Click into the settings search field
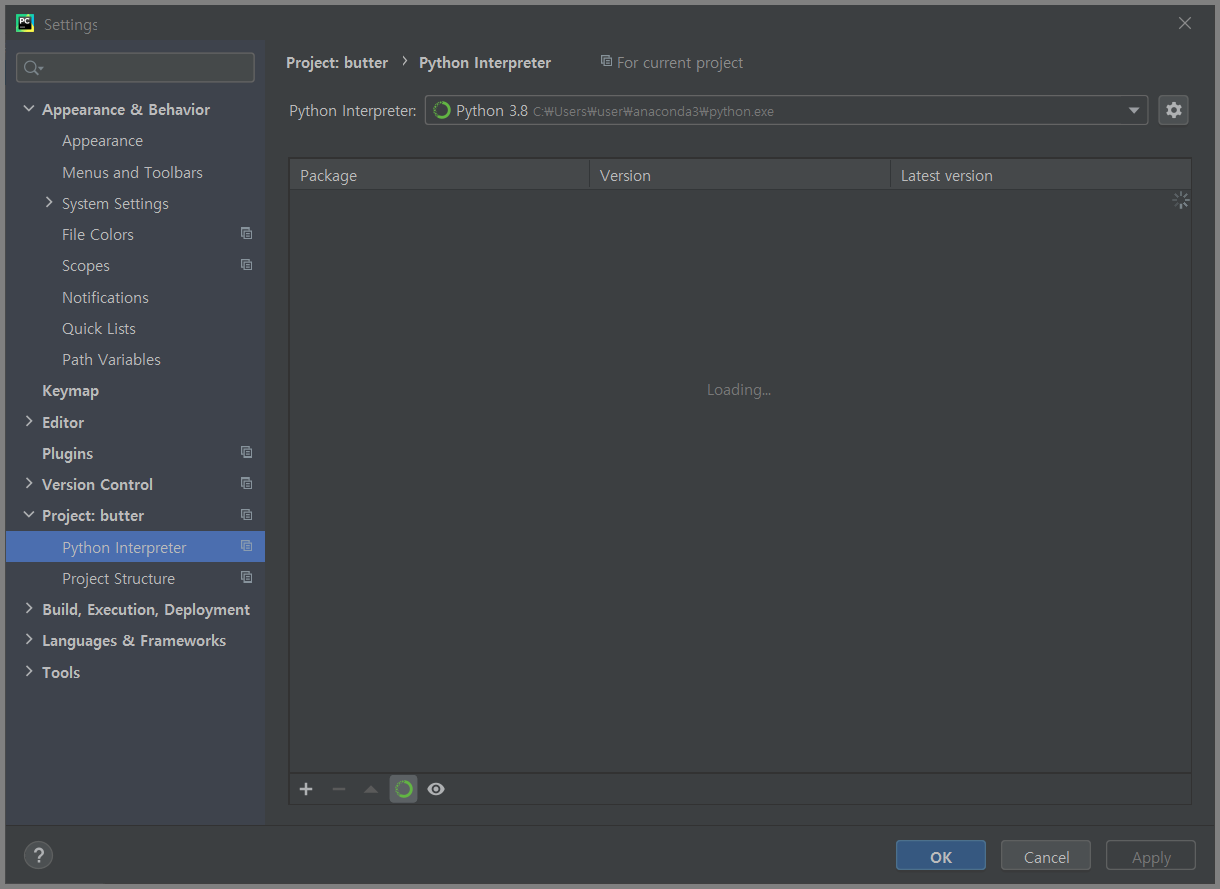The height and width of the screenshot is (889, 1220). click(135, 68)
